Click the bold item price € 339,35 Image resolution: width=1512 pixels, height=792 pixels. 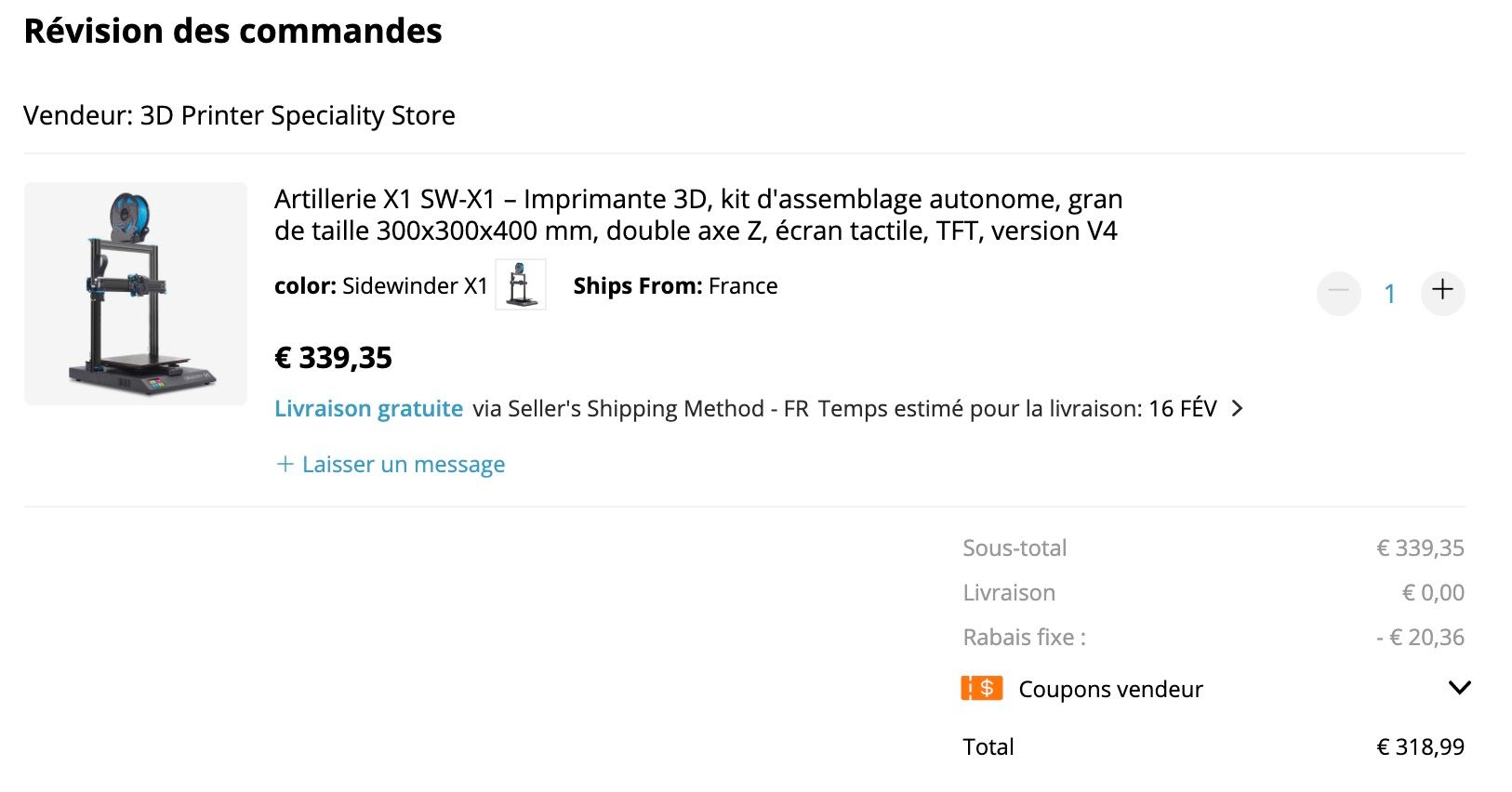(333, 358)
